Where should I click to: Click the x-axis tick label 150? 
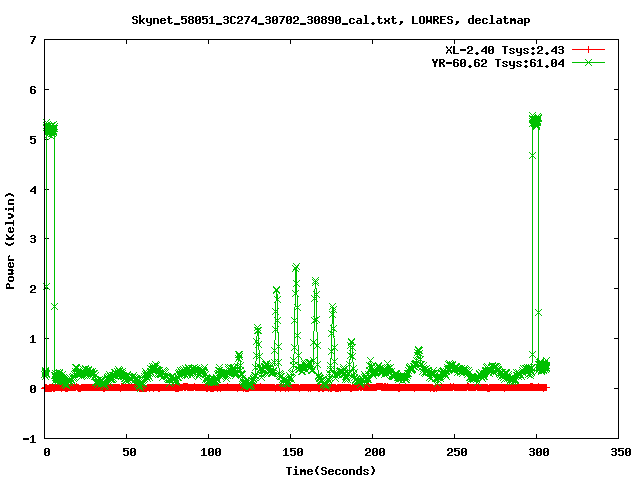coord(293,452)
